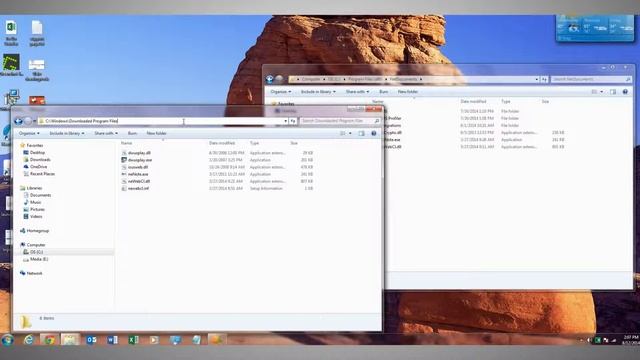Screen dimensions: 640x360
Task: Open Desktop in Favorites list
Action: coord(37,153)
